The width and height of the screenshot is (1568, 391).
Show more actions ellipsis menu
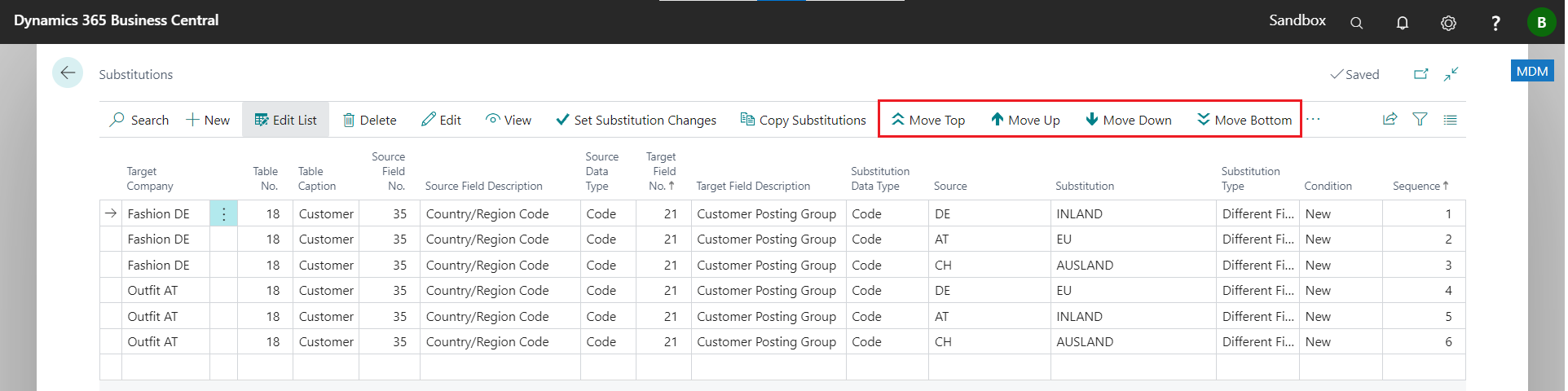point(1313,120)
